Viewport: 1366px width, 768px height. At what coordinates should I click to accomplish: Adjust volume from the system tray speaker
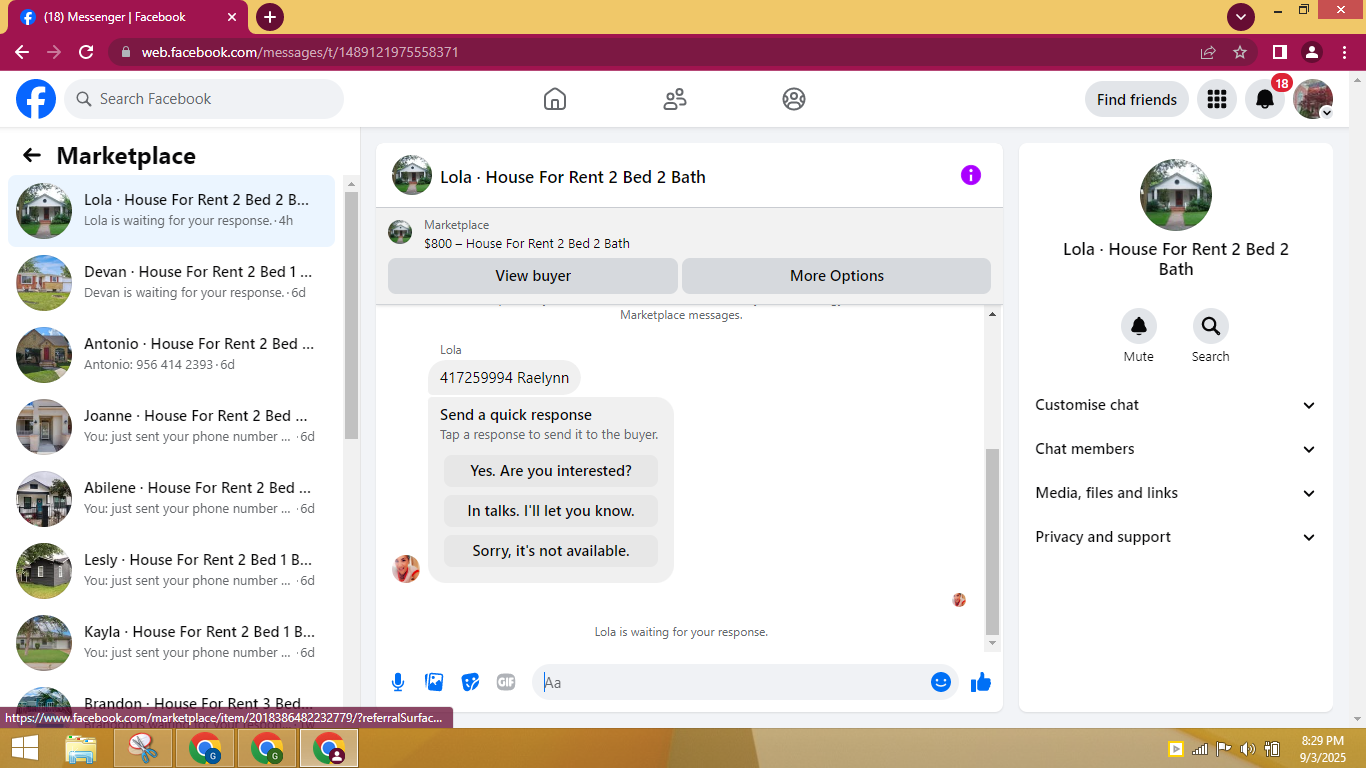(x=1247, y=749)
